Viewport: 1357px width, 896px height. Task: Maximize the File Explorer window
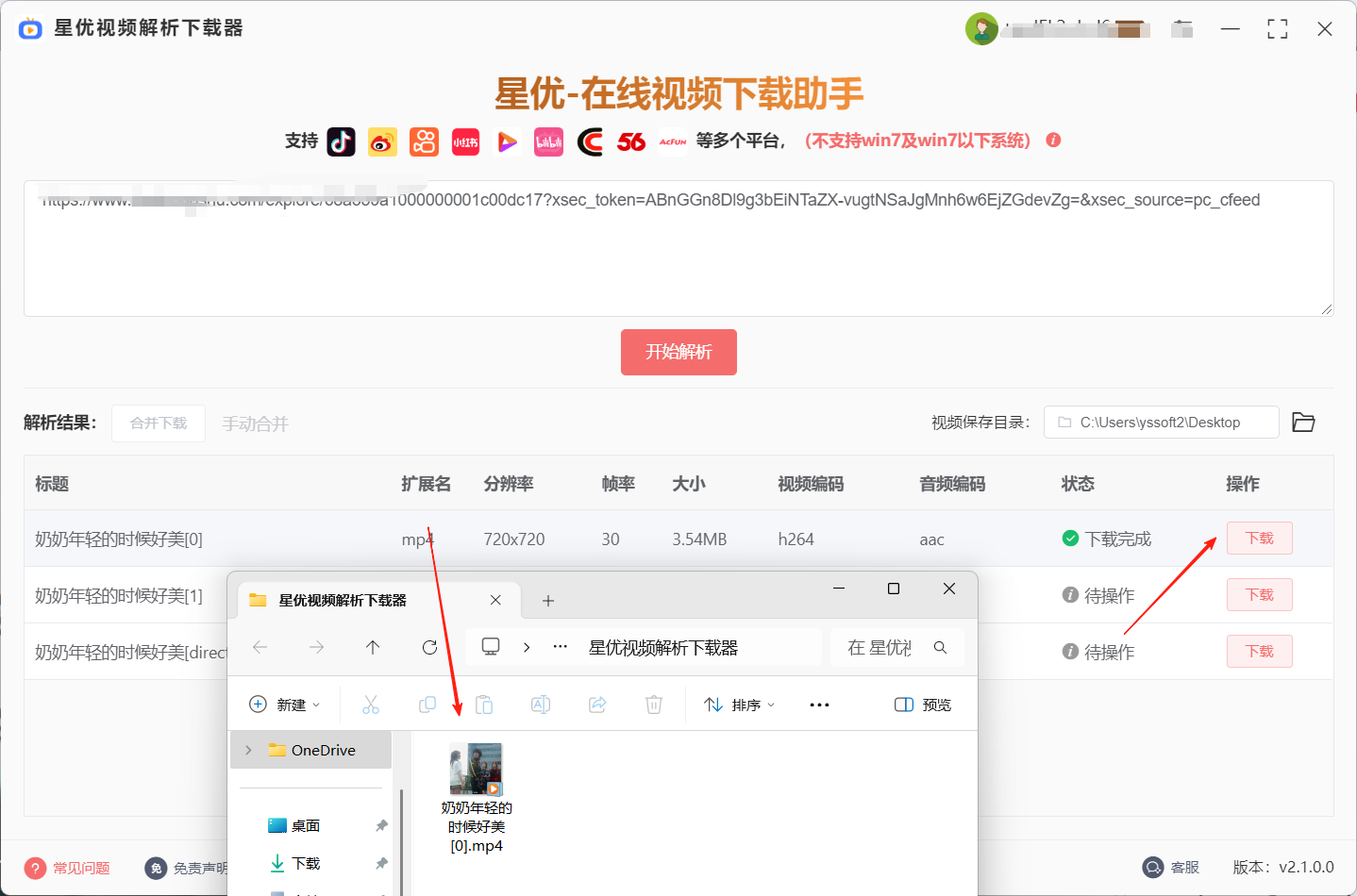[894, 589]
